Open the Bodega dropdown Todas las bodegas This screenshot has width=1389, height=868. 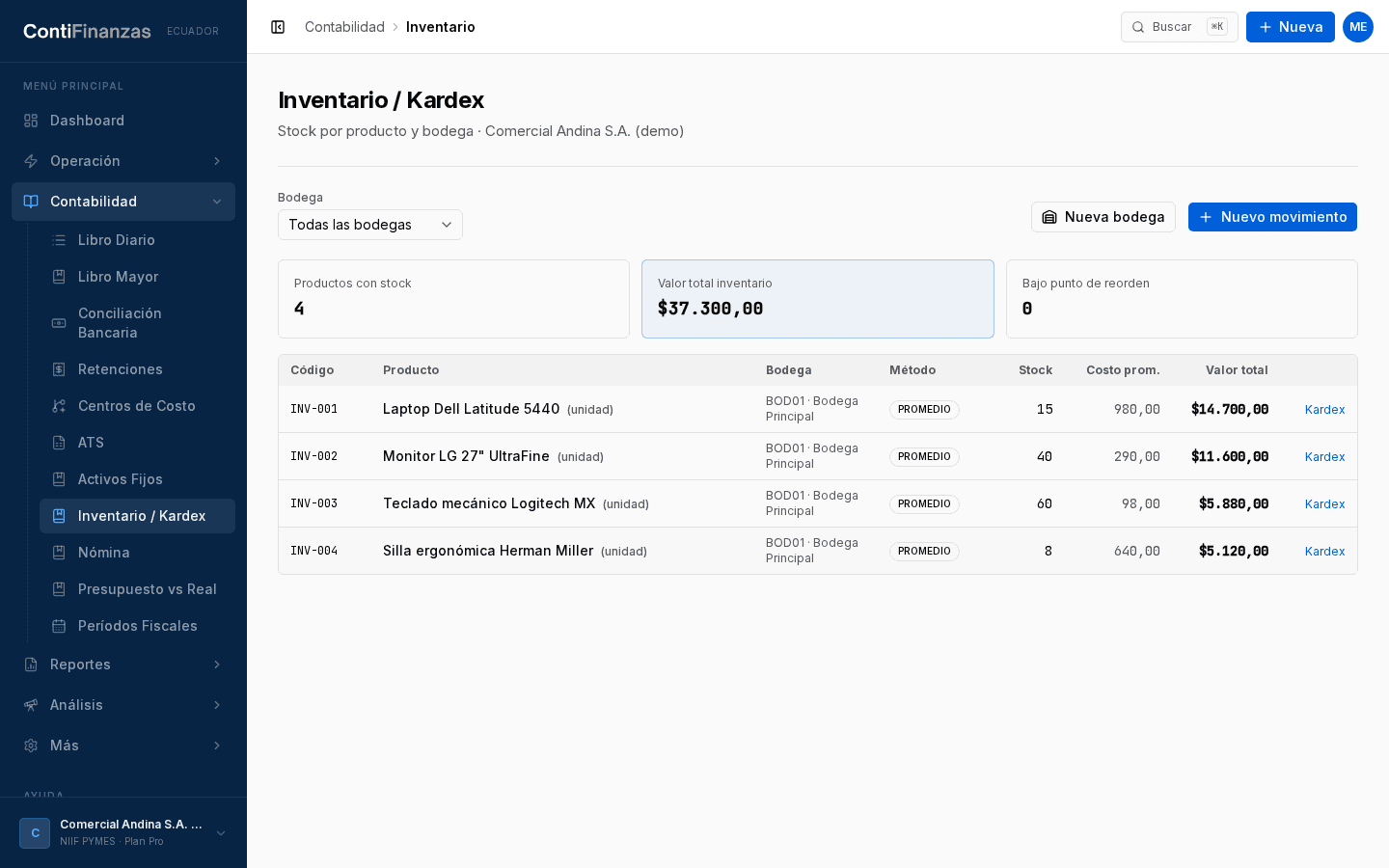[x=370, y=225]
